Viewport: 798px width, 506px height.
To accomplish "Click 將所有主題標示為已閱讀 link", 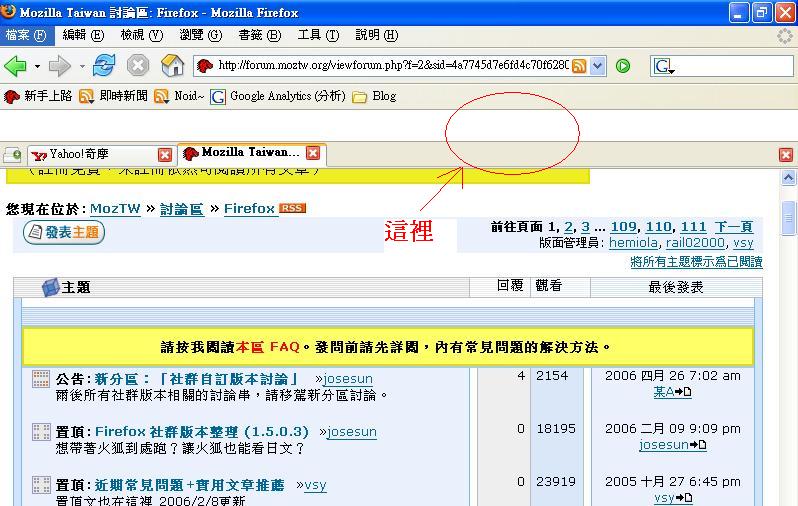I will [696, 262].
